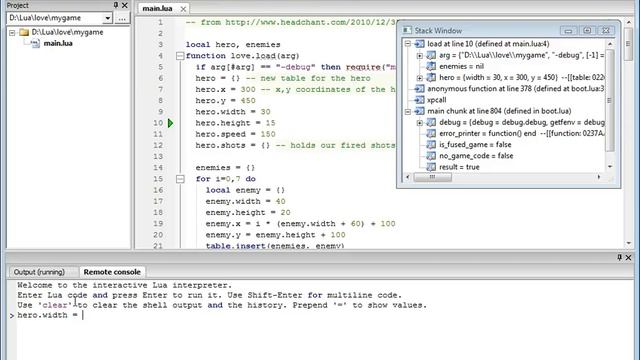Click the editor vertical scrollbar down arrow

tap(628, 243)
